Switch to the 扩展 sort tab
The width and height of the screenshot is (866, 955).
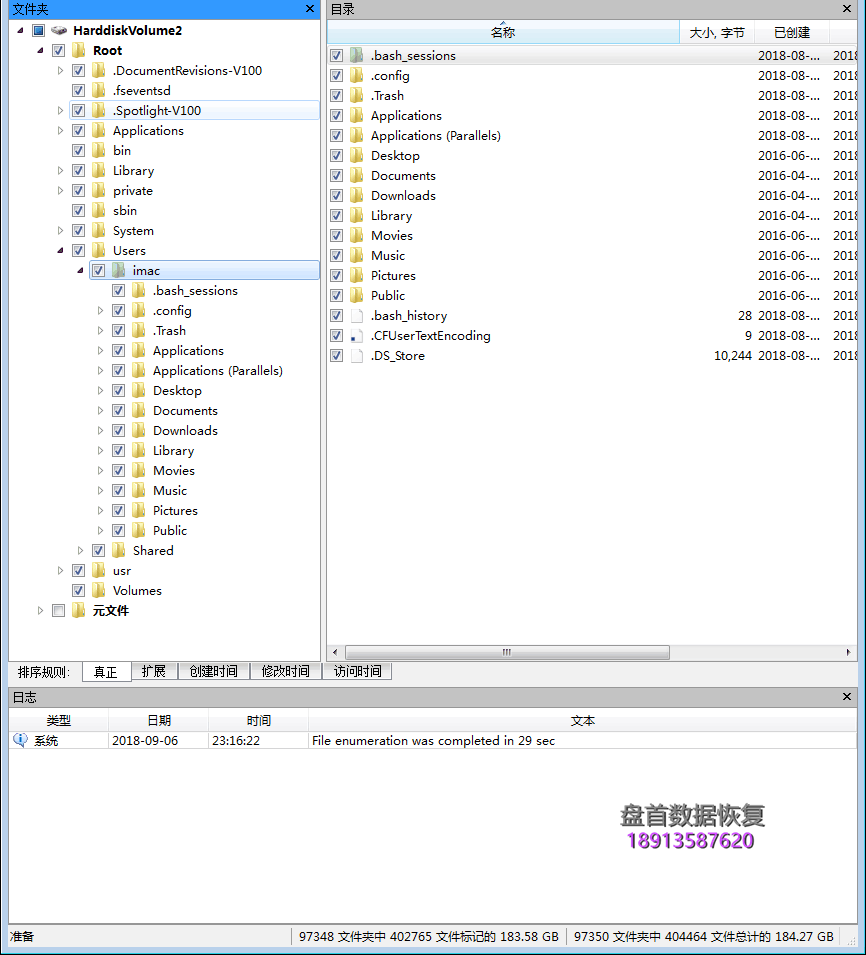pos(154,671)
